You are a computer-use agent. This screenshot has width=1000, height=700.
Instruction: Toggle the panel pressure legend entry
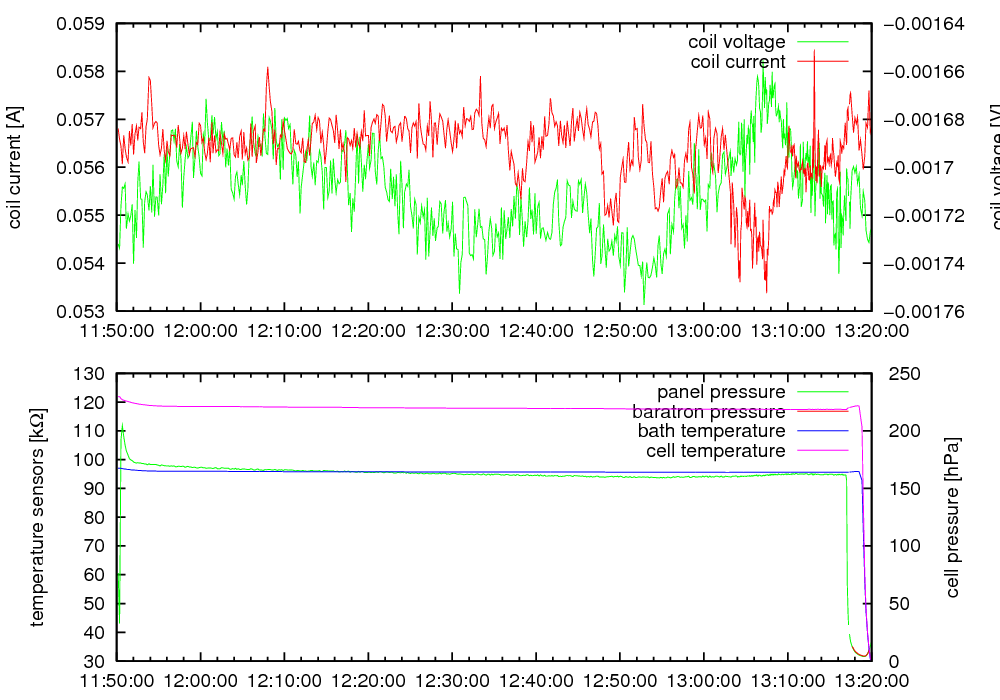[x=720, y=392]
